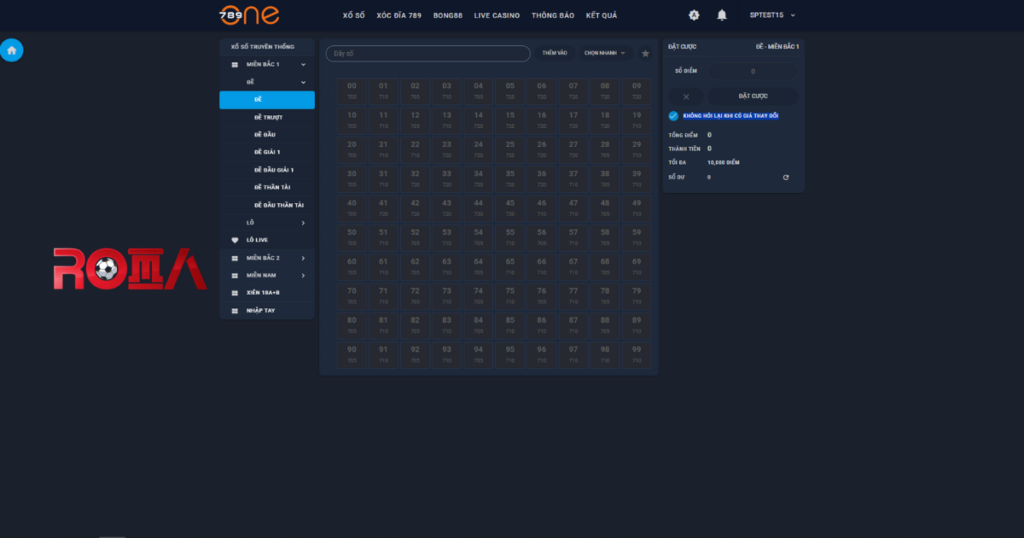Go to Kết Quả page

601,16
